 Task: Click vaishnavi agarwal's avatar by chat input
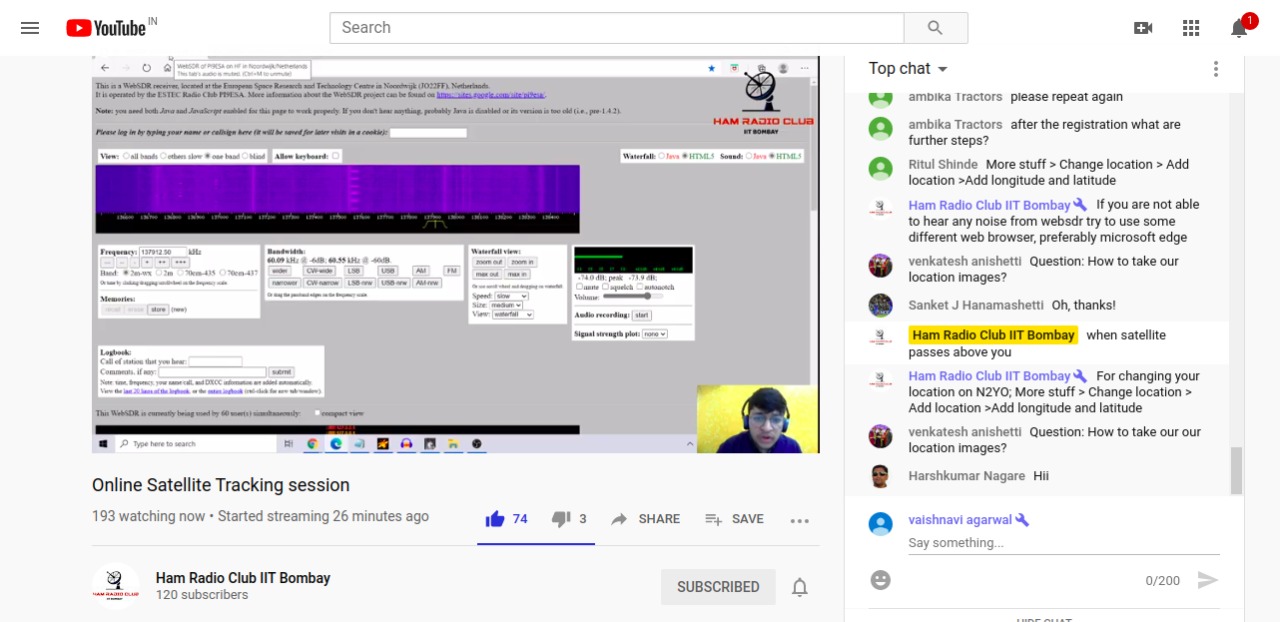[x=880, y=524]
